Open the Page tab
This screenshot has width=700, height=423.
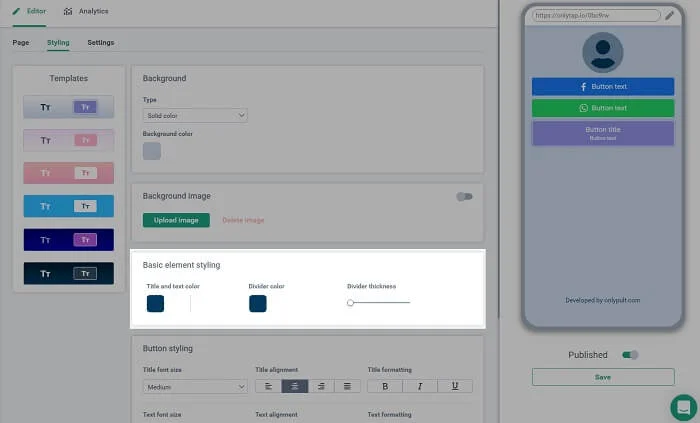tap(21, 43)
